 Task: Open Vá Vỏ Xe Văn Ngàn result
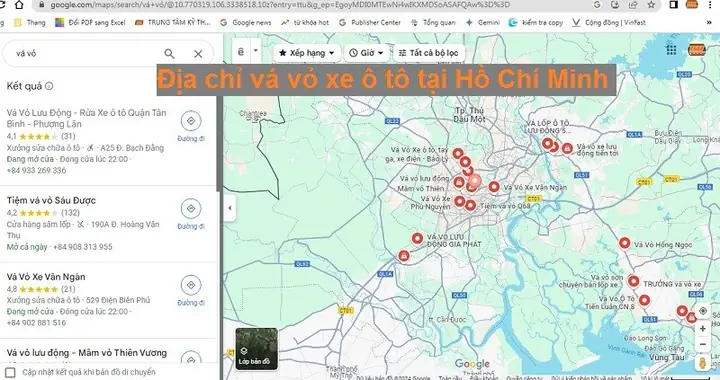[x=46, y=277]
